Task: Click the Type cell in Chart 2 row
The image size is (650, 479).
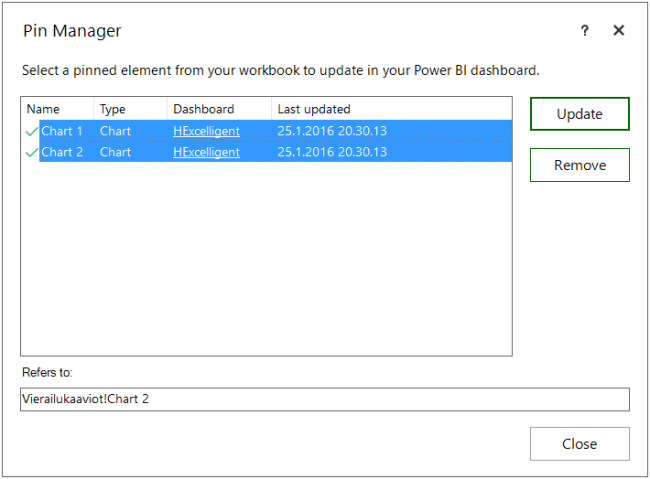Action: [115, 152]
